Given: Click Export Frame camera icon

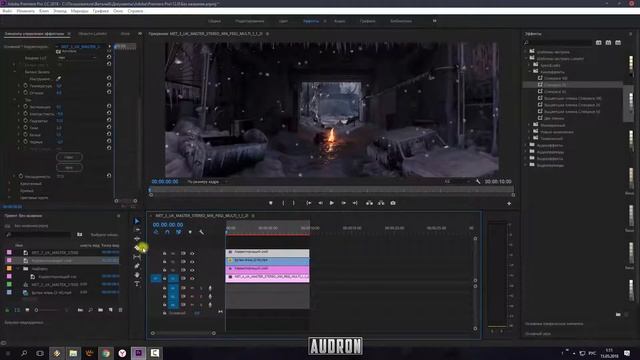Looking at the screenshot, I should 393,203.
